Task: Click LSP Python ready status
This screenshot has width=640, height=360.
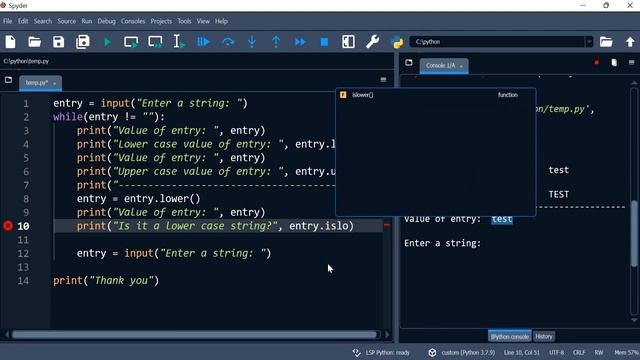Action: point(382,353)
